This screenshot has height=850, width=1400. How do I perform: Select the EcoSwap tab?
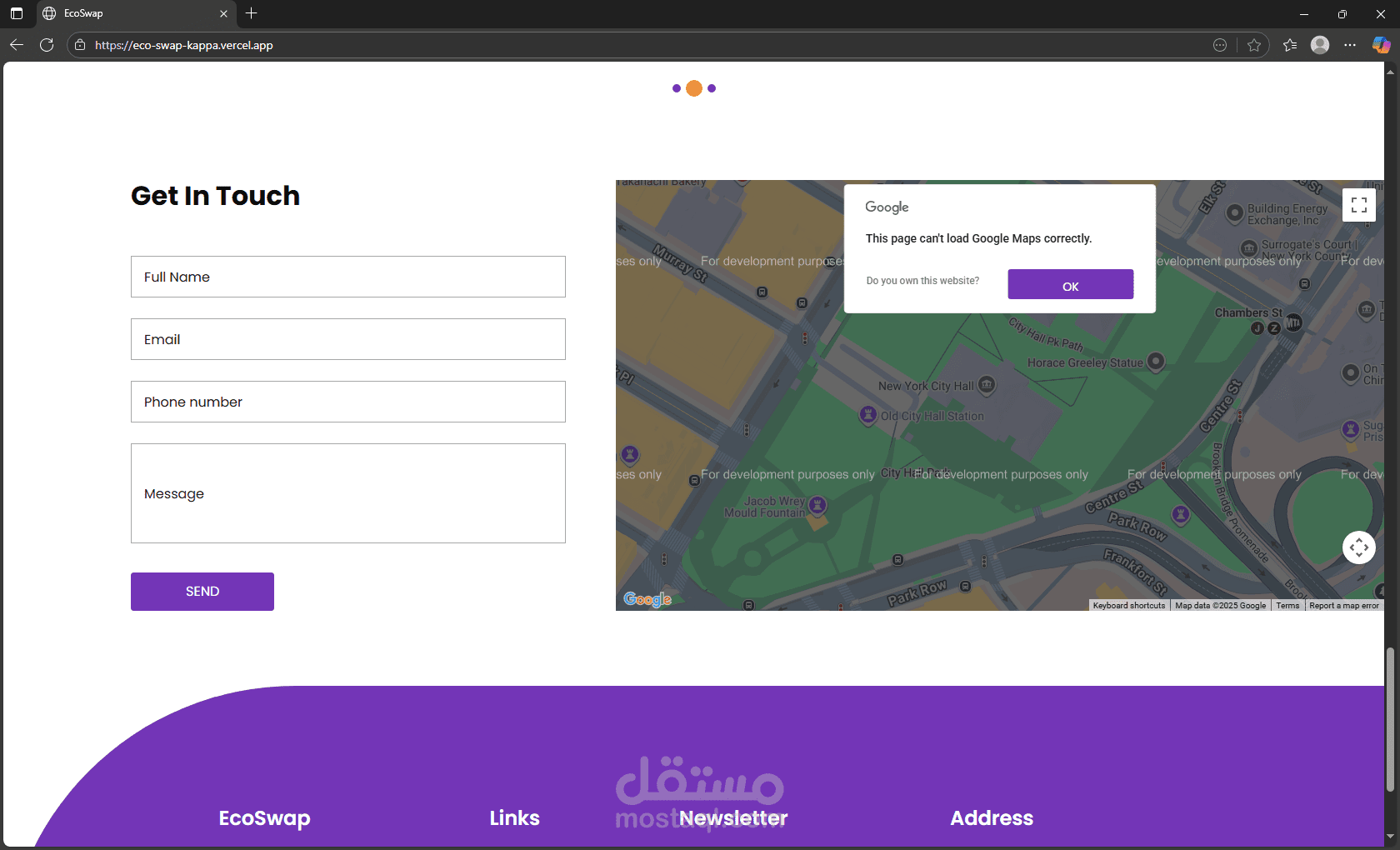(x=136, y=14)
